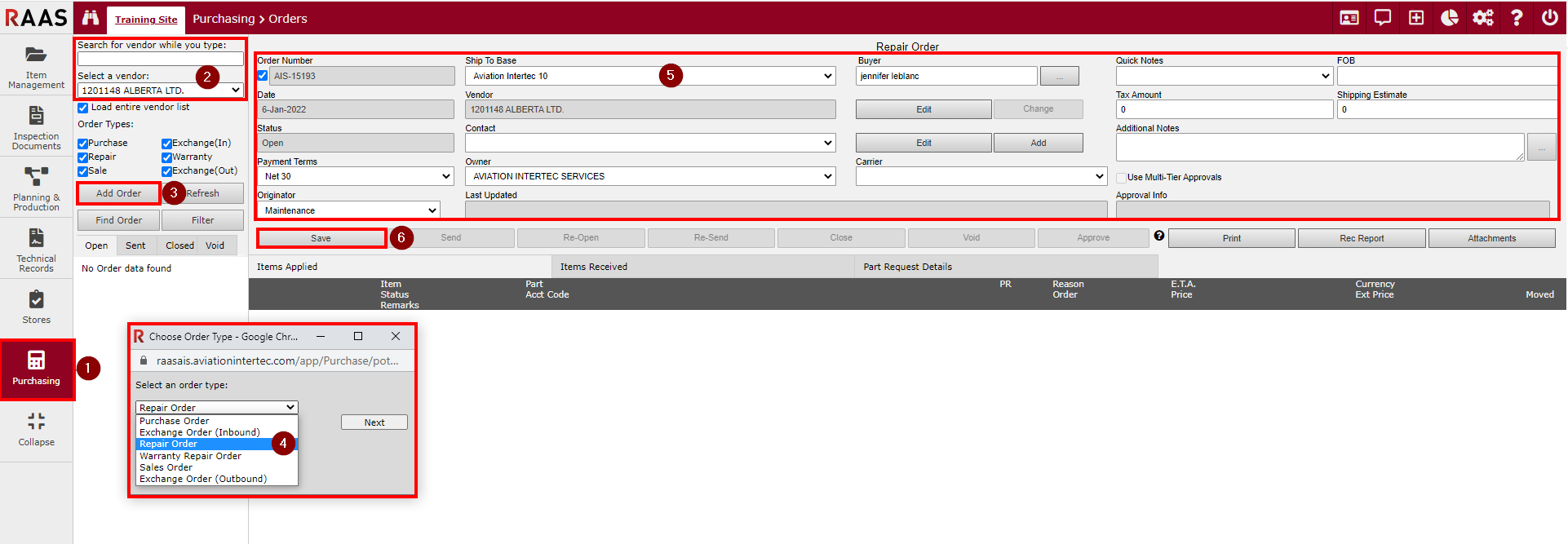Viewport: 1568px width, 544px height.
Task: Open help question mark icon in header
Action: [x=1516, y=18]
